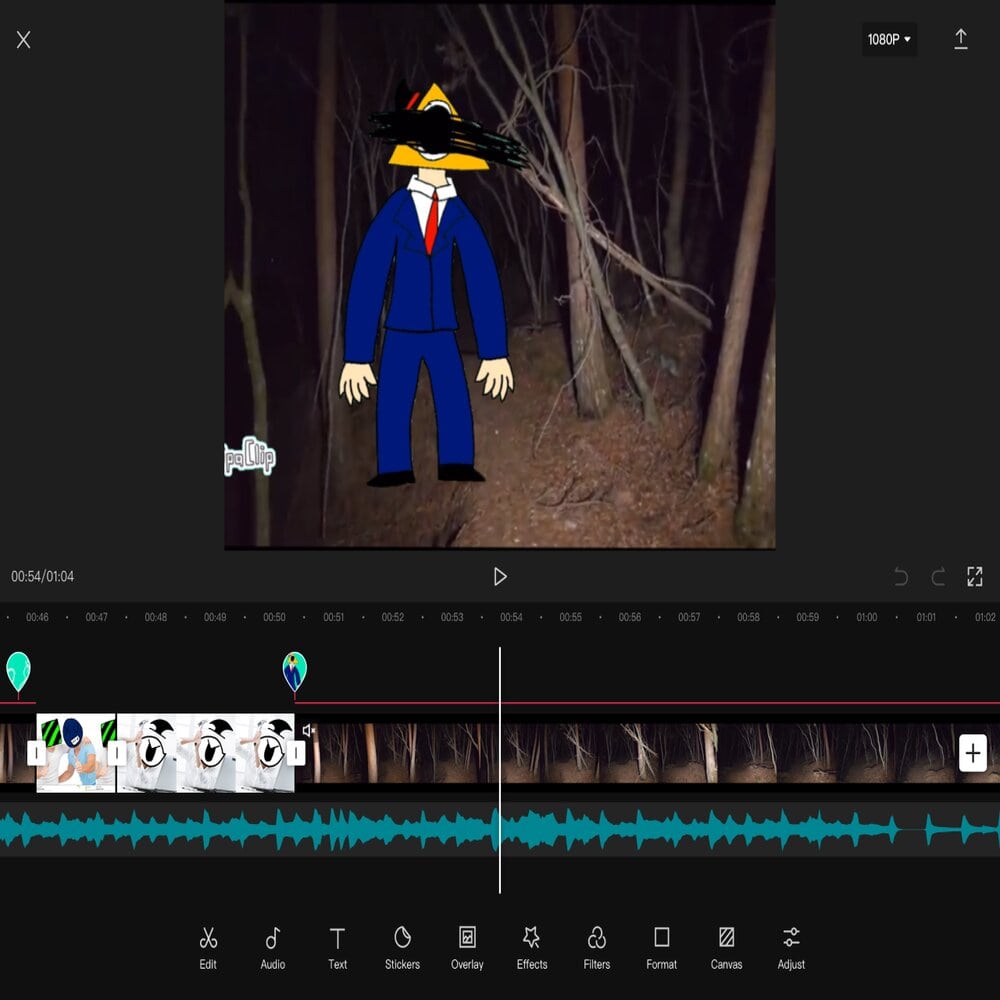Viewport: 1000px width, 1000px height.
Task: Add a new clip with plus button
Action: pyautogui.click(x=973, y=753)
